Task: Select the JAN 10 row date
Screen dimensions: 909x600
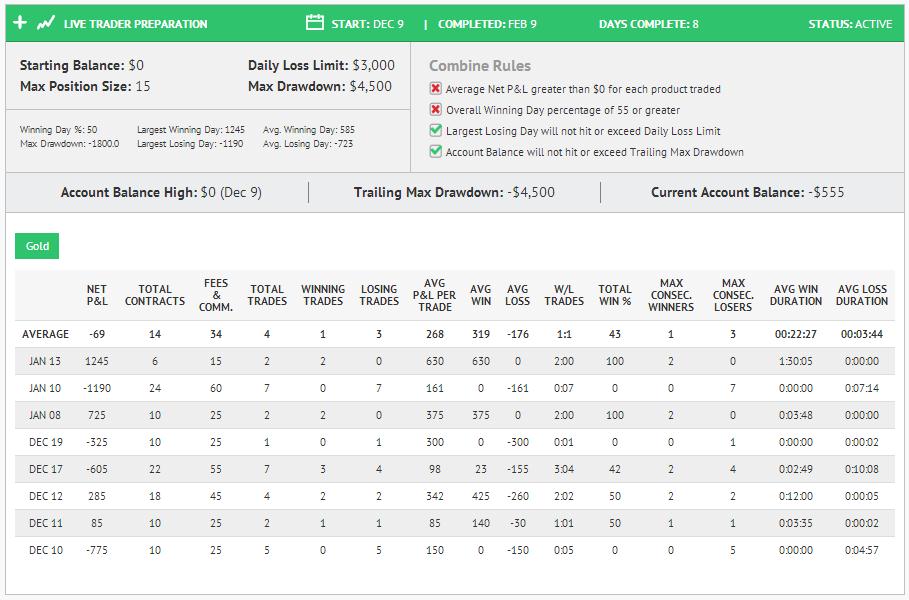Action: tap(45, 388)
